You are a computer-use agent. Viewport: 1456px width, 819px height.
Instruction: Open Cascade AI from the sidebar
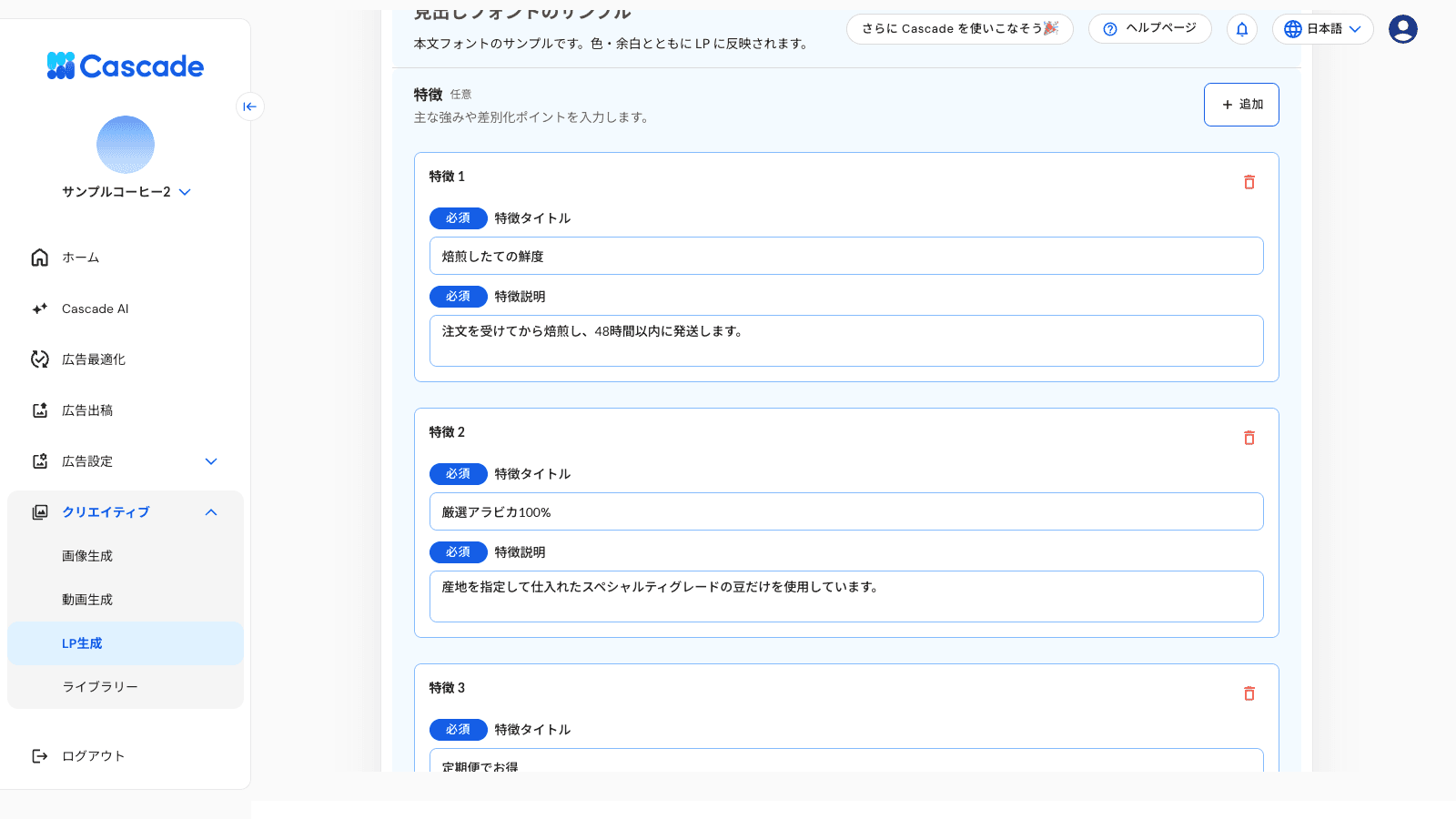click(126, 308)
